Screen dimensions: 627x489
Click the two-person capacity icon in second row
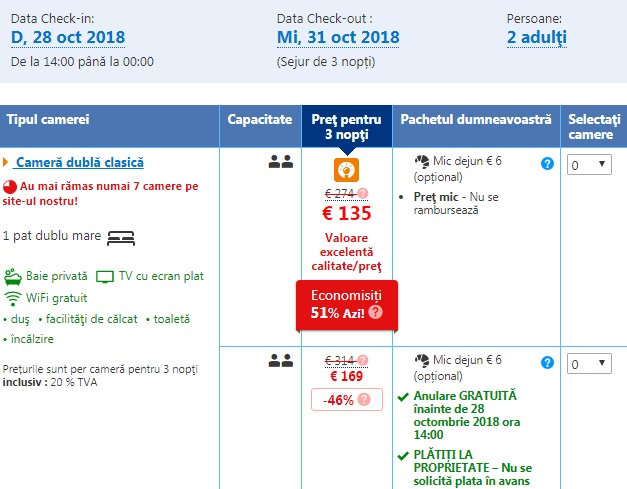coord(280,360)
